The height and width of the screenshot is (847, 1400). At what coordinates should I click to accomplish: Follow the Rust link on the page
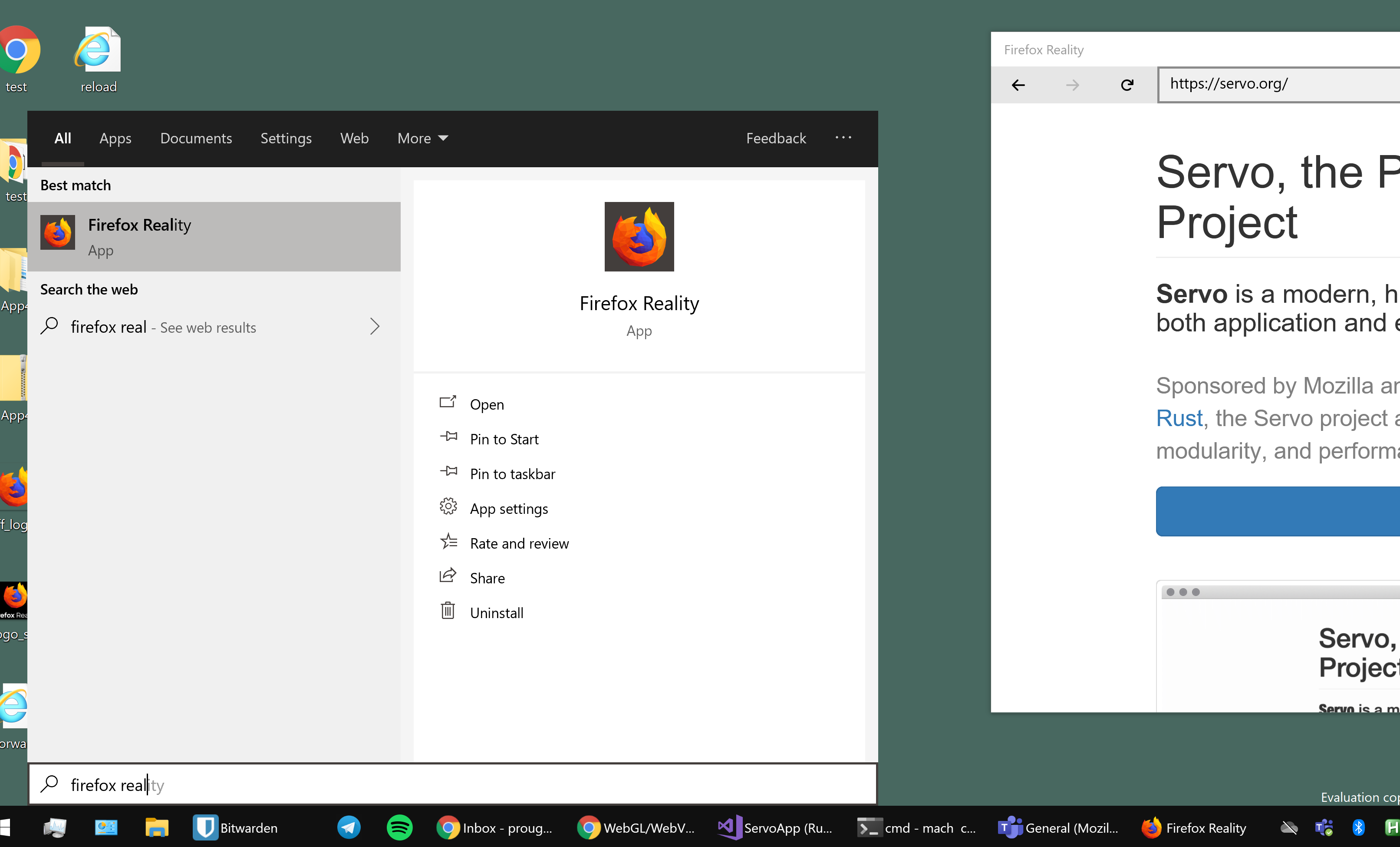coord(1179,418)
